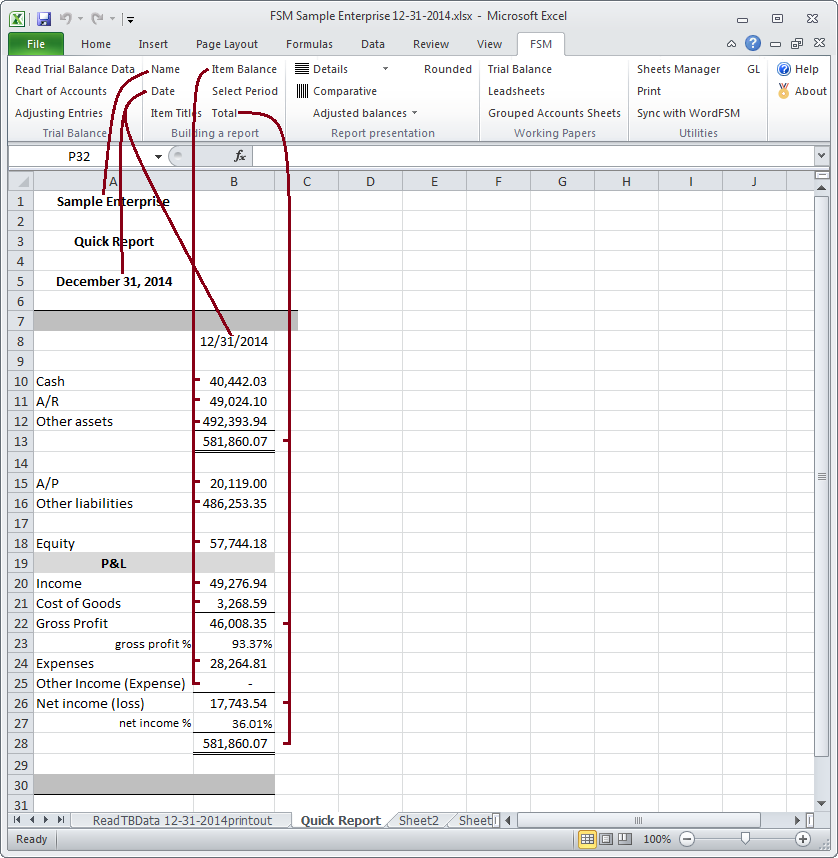Open the Name Box dropdown arrow

click(x=158, y=156)
